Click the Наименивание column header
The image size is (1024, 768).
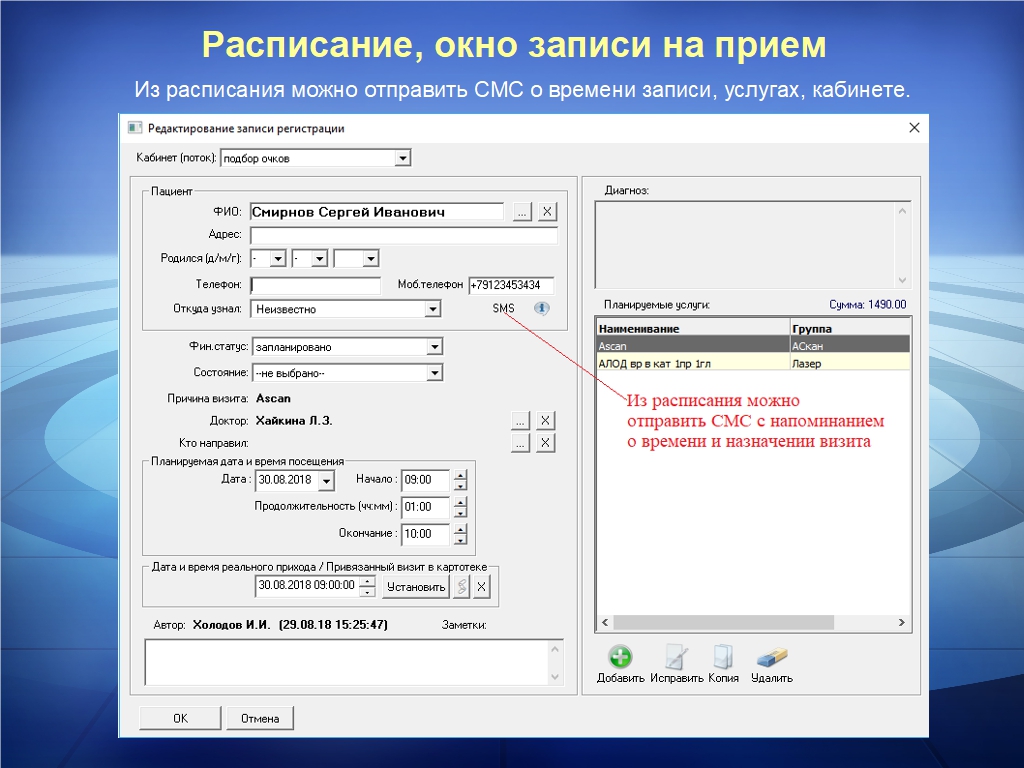tap(692, 328)
